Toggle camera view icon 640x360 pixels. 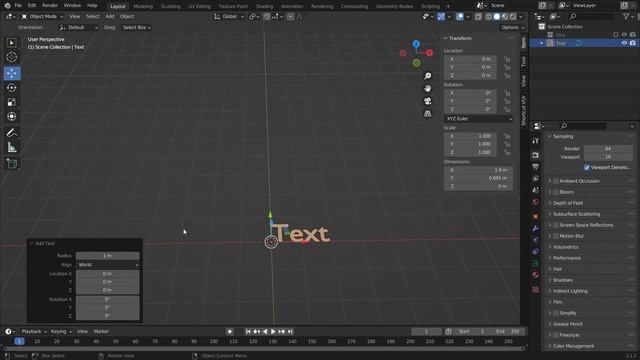(427, 101)
